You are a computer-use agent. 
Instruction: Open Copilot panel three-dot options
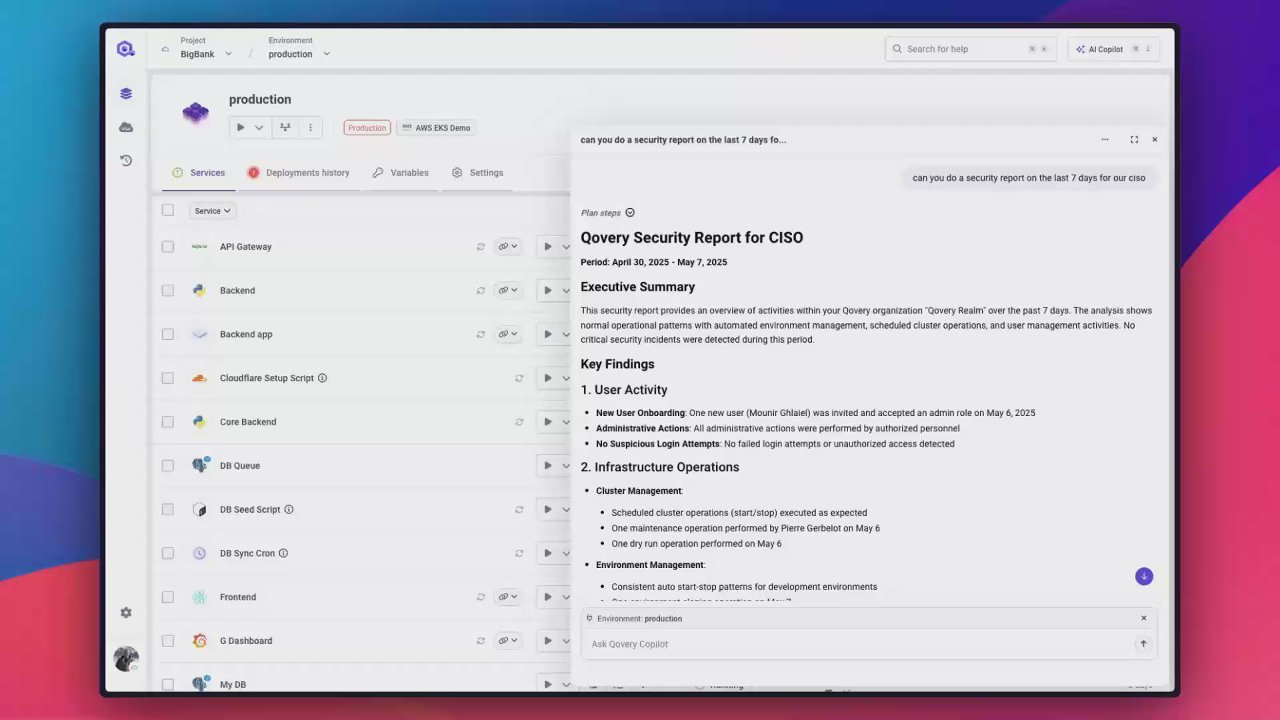(1105, 140)
